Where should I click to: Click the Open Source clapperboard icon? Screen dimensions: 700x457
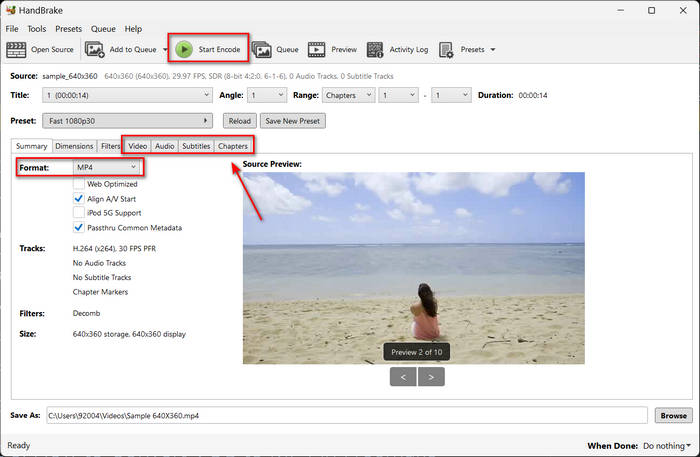pos(17,50)
